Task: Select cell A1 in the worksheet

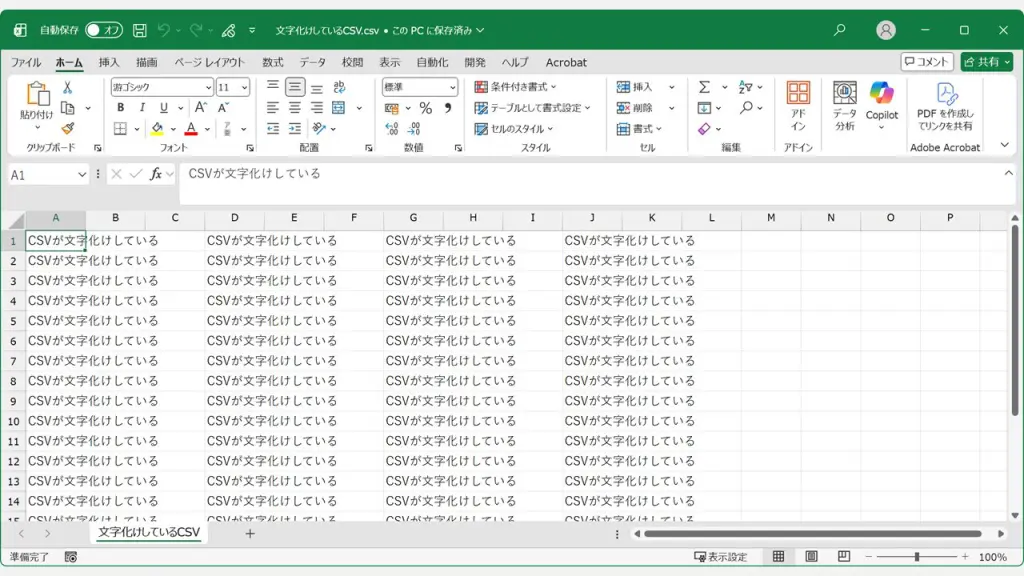Action: 55,241
